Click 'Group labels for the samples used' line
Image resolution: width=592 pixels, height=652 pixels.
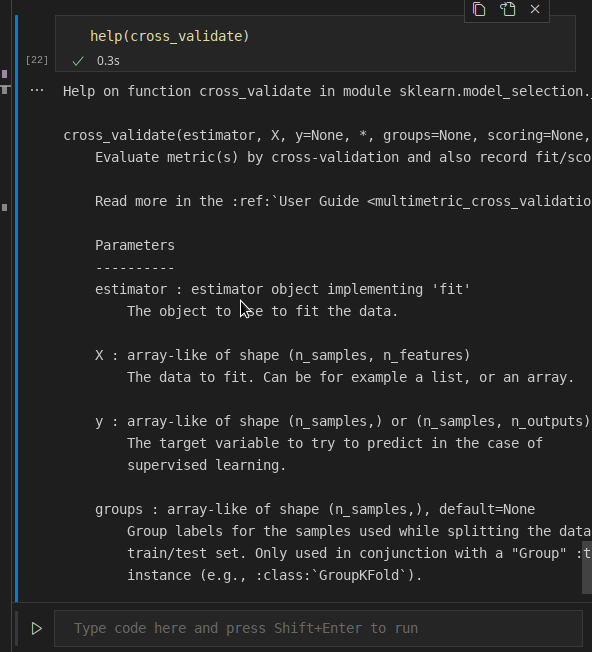[359, 531]
